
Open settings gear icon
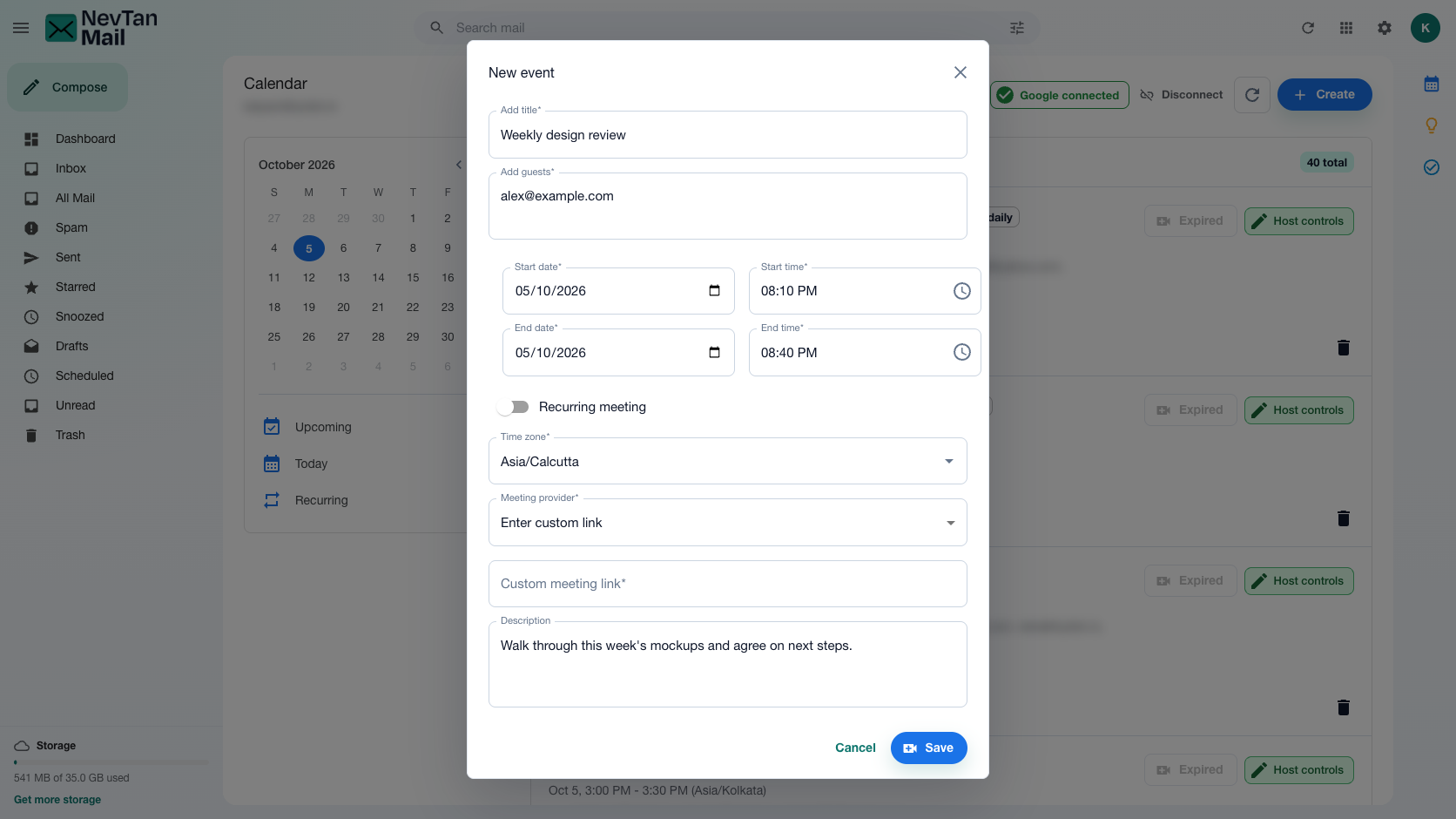[1385, 28]
